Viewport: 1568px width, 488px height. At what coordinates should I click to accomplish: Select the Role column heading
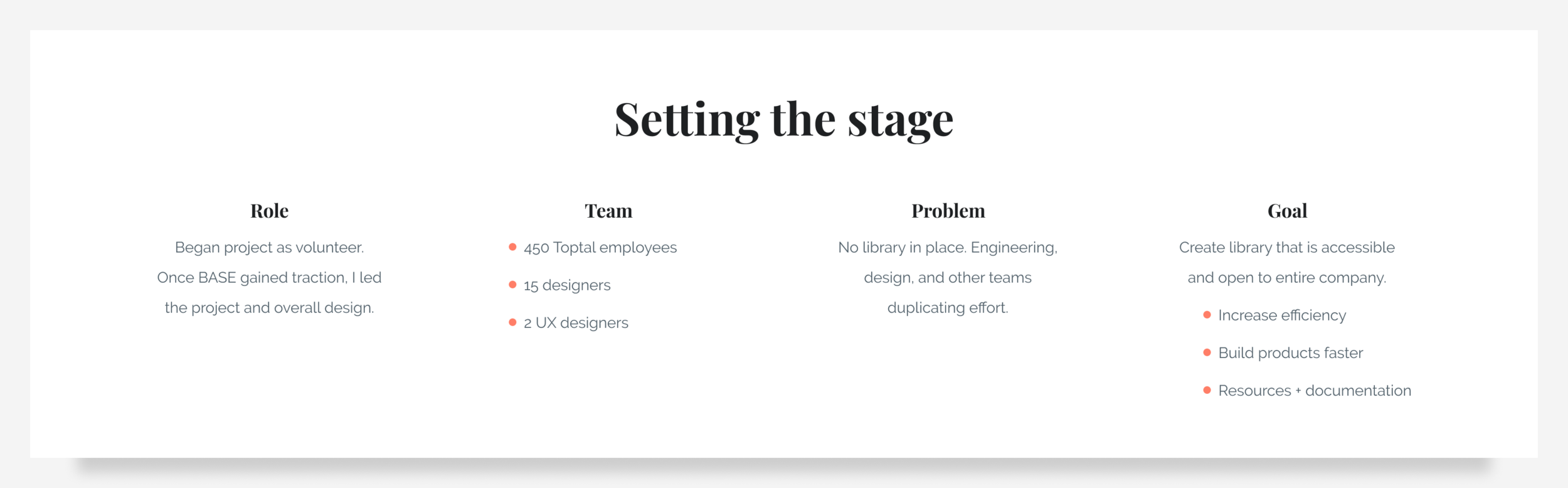click(269, 211)
